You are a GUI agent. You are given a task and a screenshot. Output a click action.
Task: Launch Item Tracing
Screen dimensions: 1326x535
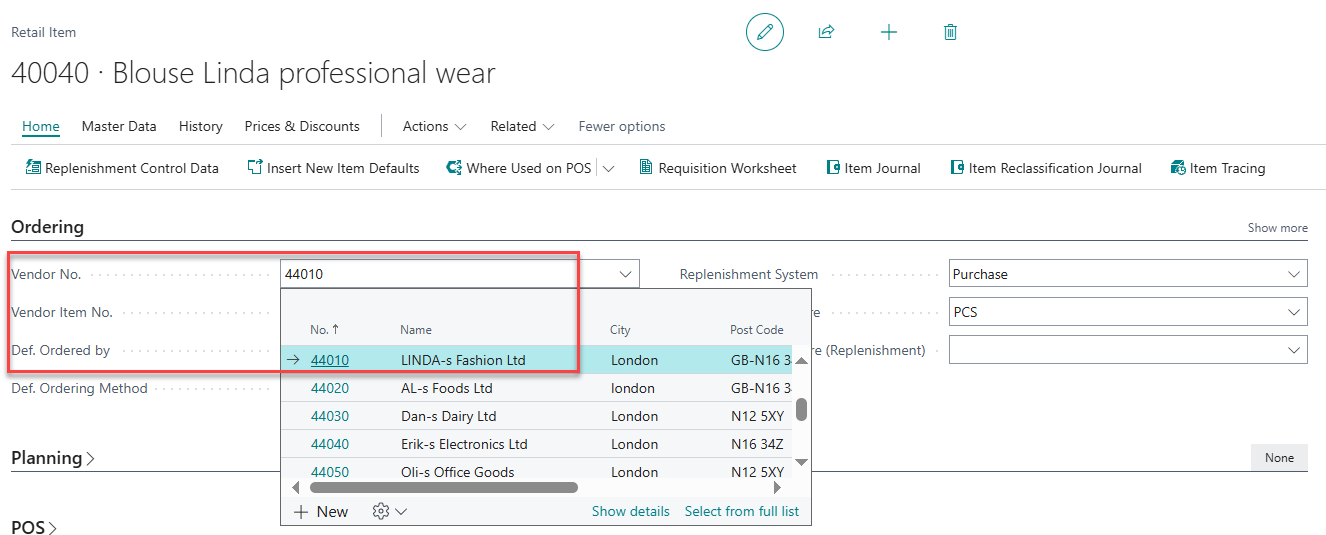[x=1217, y=168]
